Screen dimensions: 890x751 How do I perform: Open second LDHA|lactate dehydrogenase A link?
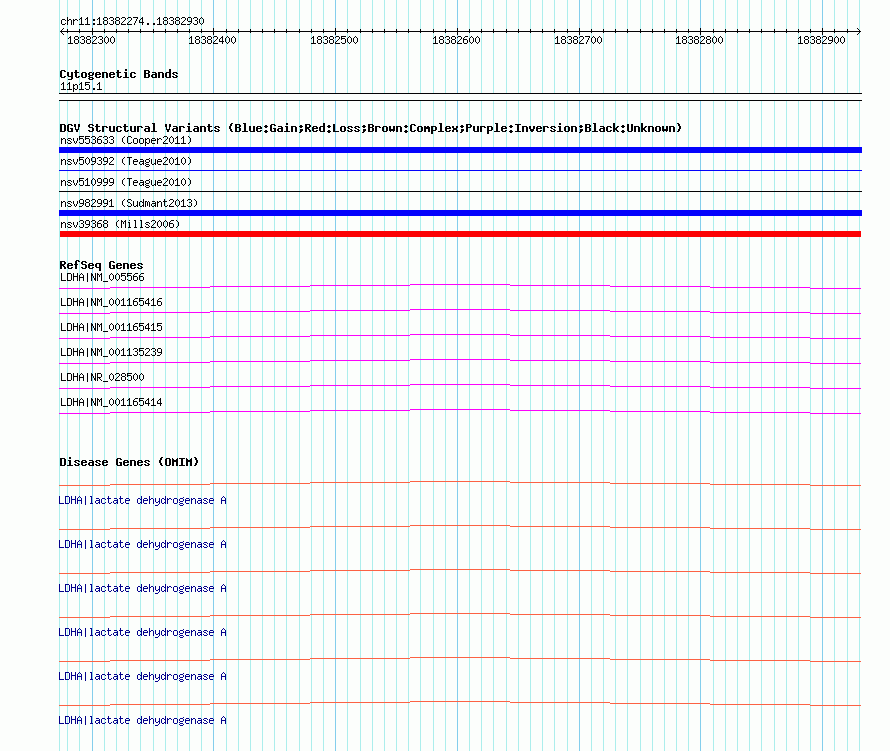142,544
